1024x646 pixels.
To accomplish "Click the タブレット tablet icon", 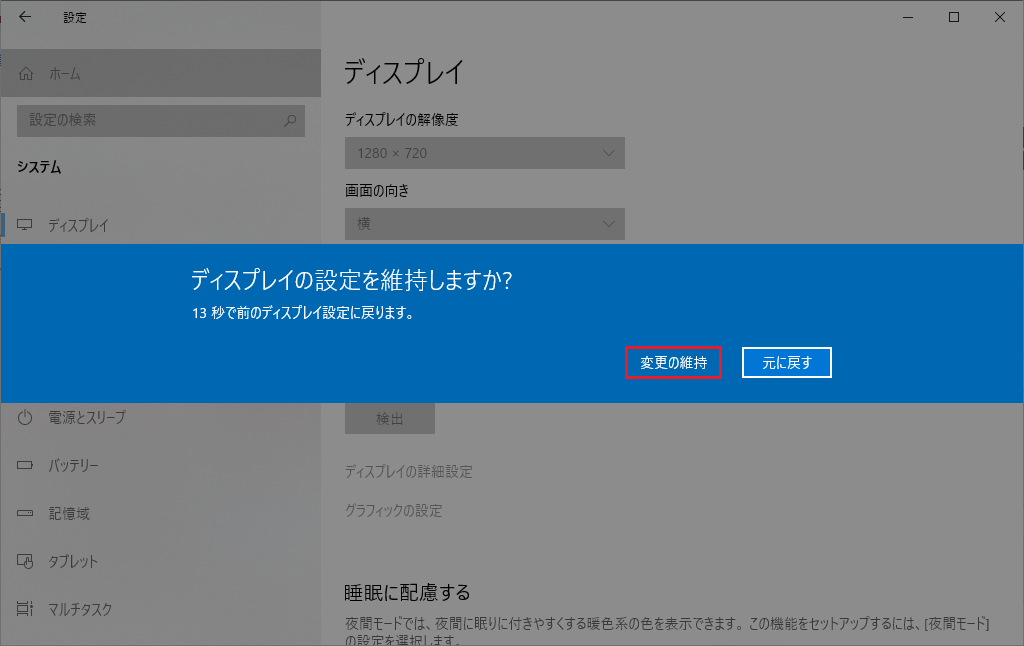I will pos(26,562).
